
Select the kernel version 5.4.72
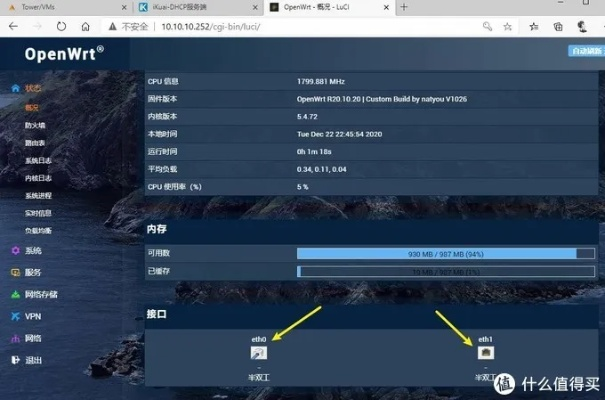coord(307,116)
